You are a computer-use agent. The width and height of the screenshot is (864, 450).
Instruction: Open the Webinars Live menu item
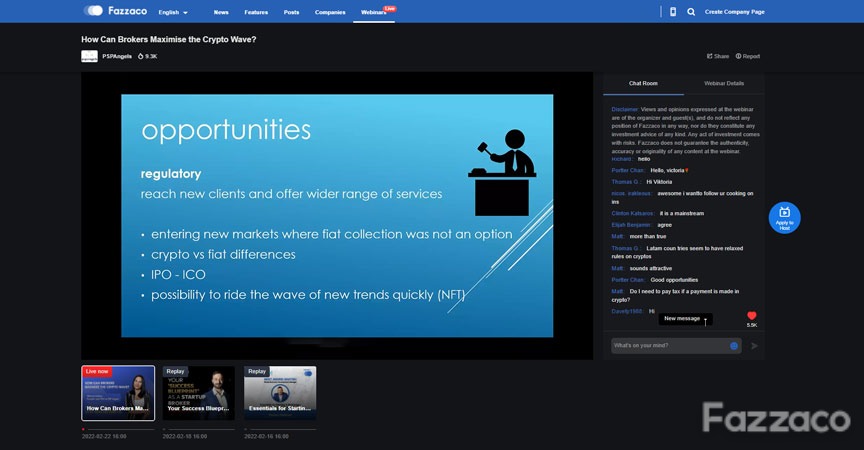point(375,12)
